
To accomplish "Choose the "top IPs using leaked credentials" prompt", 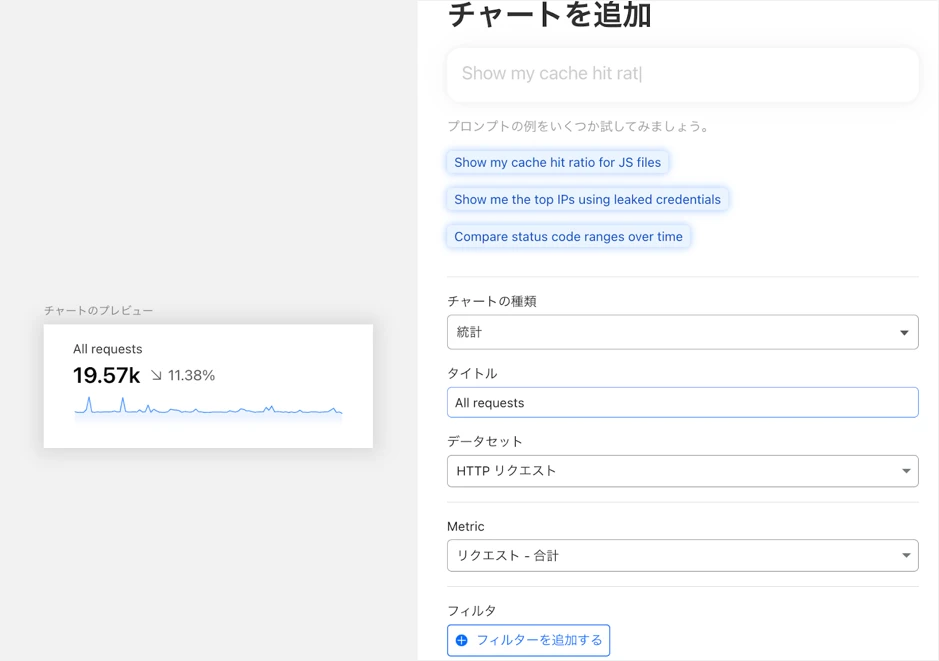I will (587, 199).
